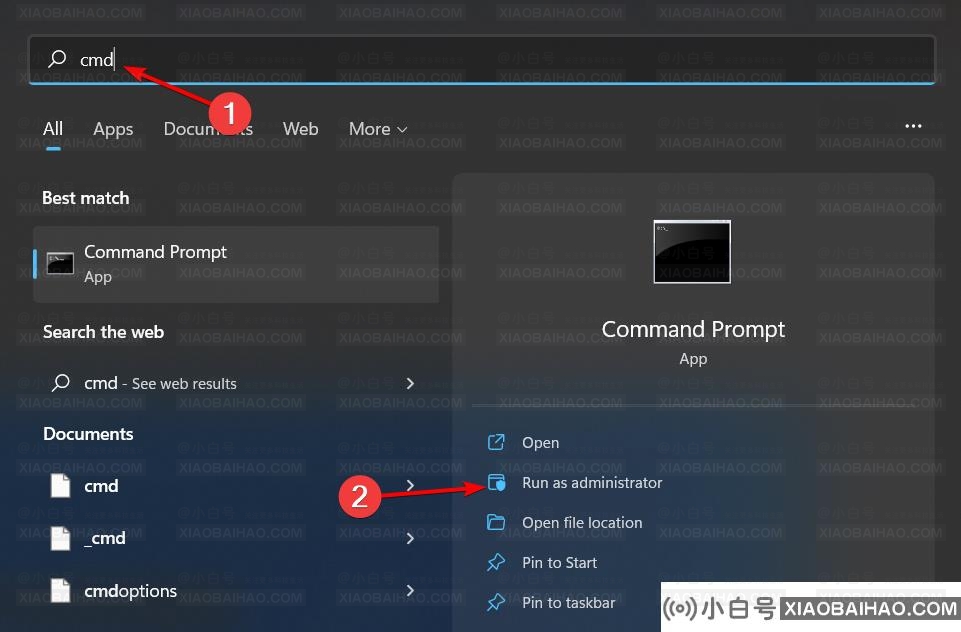Expand chevron for _cmd document
This screenshot has height=632, width=961.
coord(410,538)
